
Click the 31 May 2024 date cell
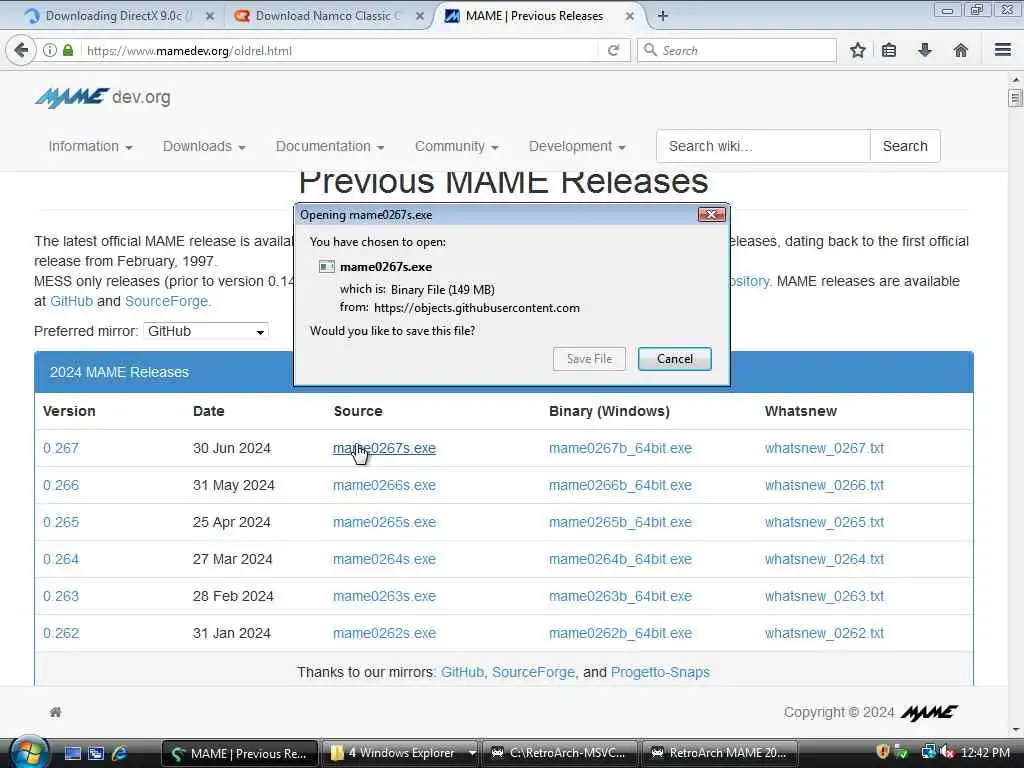[x=233, y=485]
